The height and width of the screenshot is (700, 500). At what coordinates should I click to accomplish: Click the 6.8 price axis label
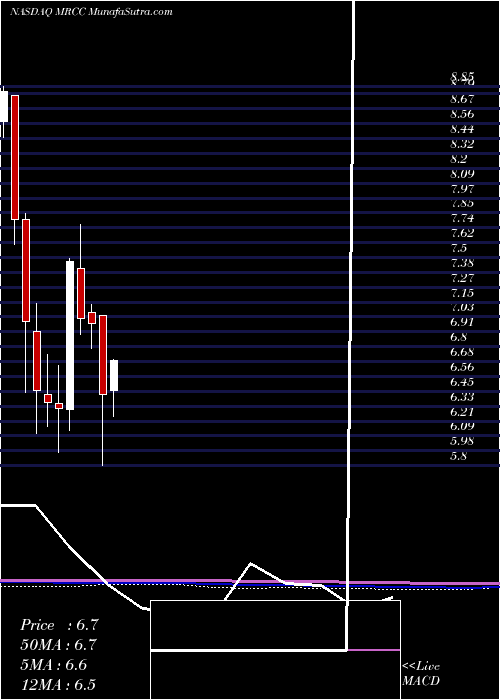point(459,337)
